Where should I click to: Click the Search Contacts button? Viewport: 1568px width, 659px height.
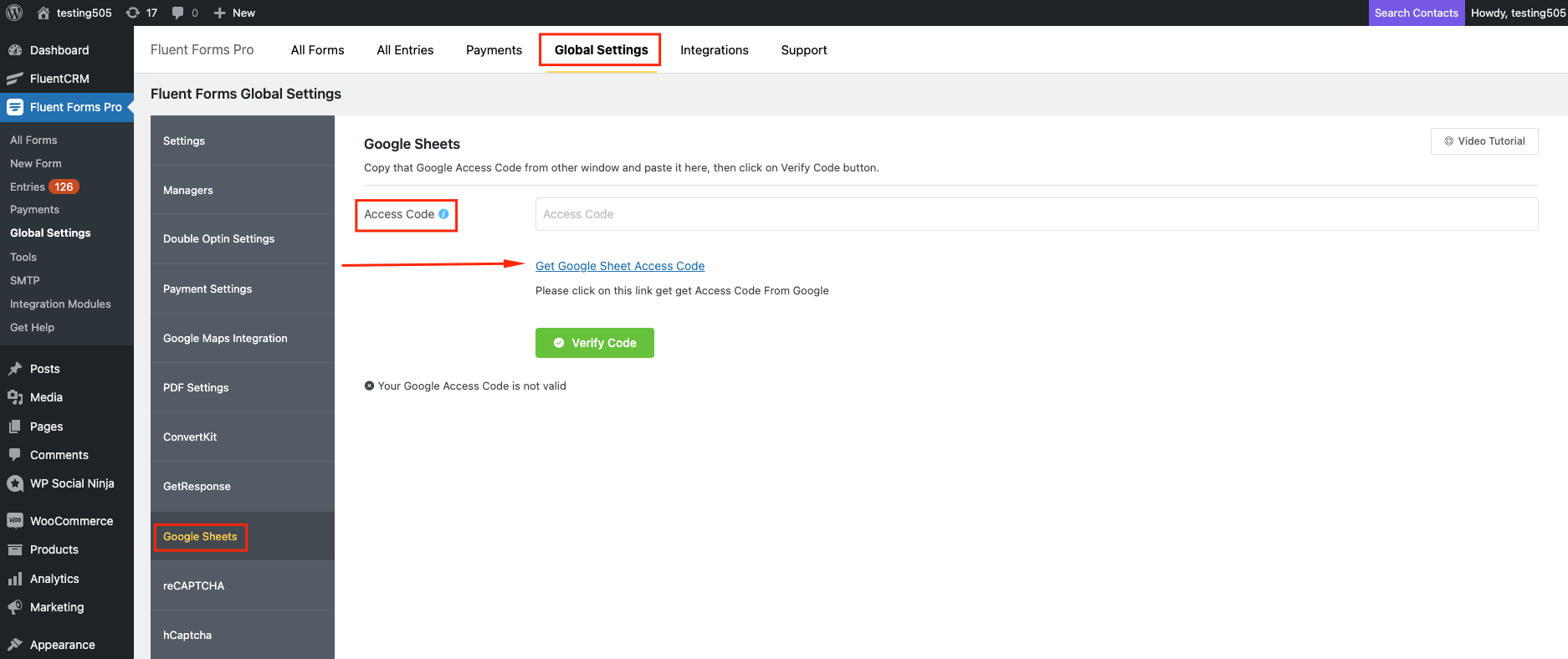click(x=1417, y=13)
